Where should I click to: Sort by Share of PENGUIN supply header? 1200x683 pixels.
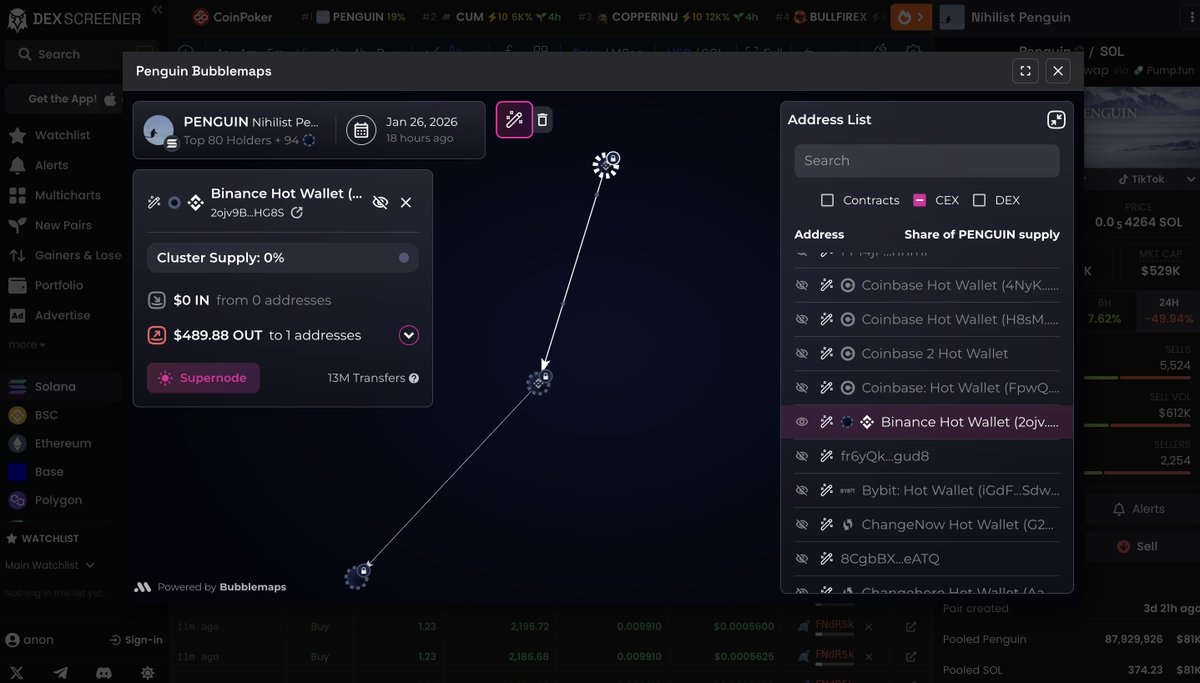tap(982, 234)
